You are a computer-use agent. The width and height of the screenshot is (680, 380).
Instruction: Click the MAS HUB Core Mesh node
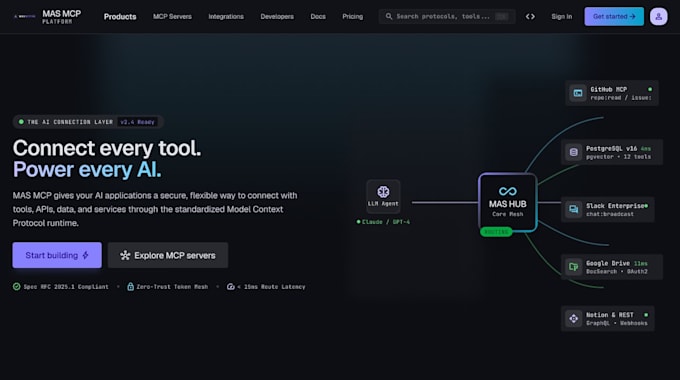tap(507, 203)
